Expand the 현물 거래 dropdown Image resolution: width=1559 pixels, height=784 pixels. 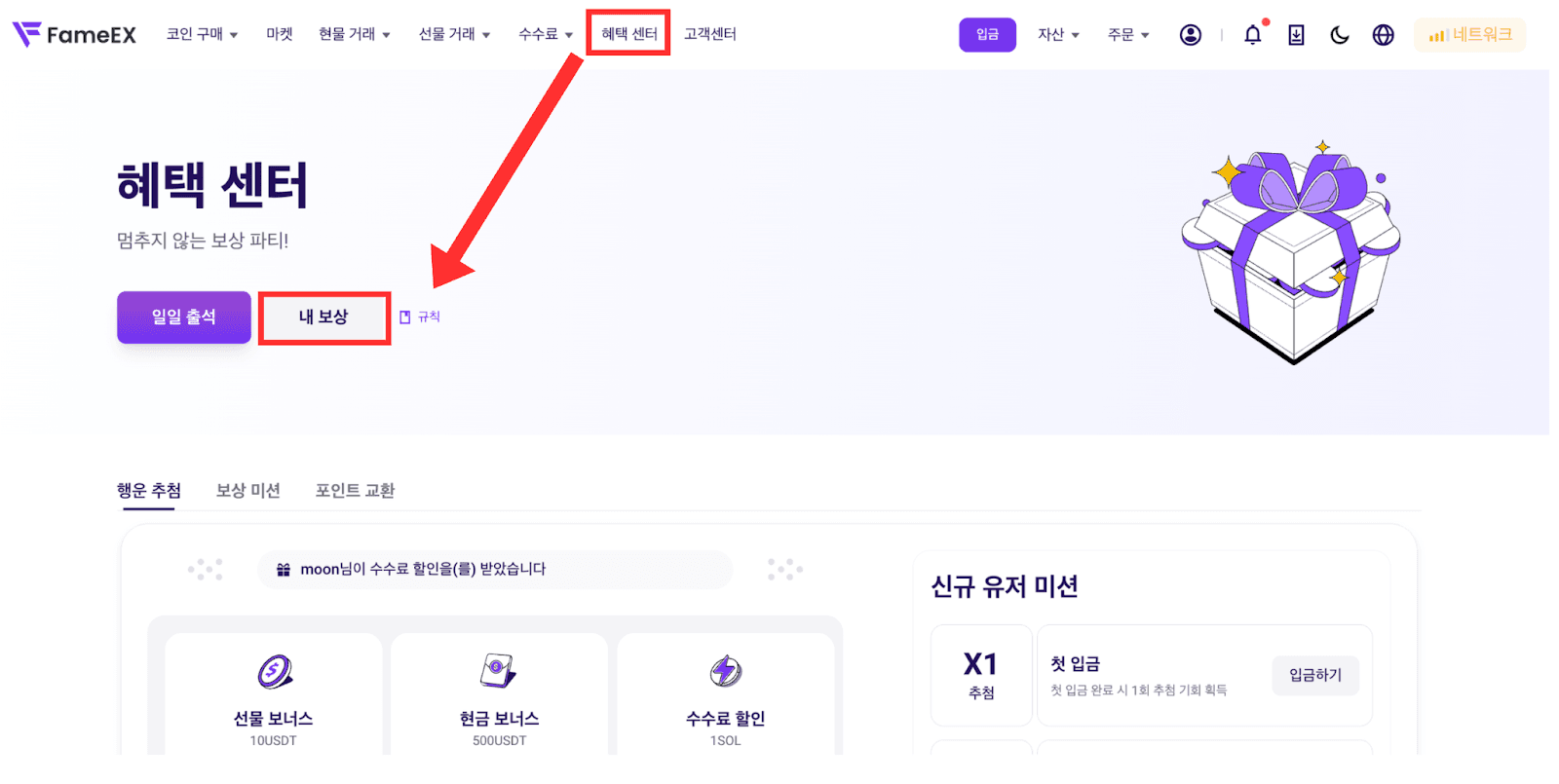[355, 34]
